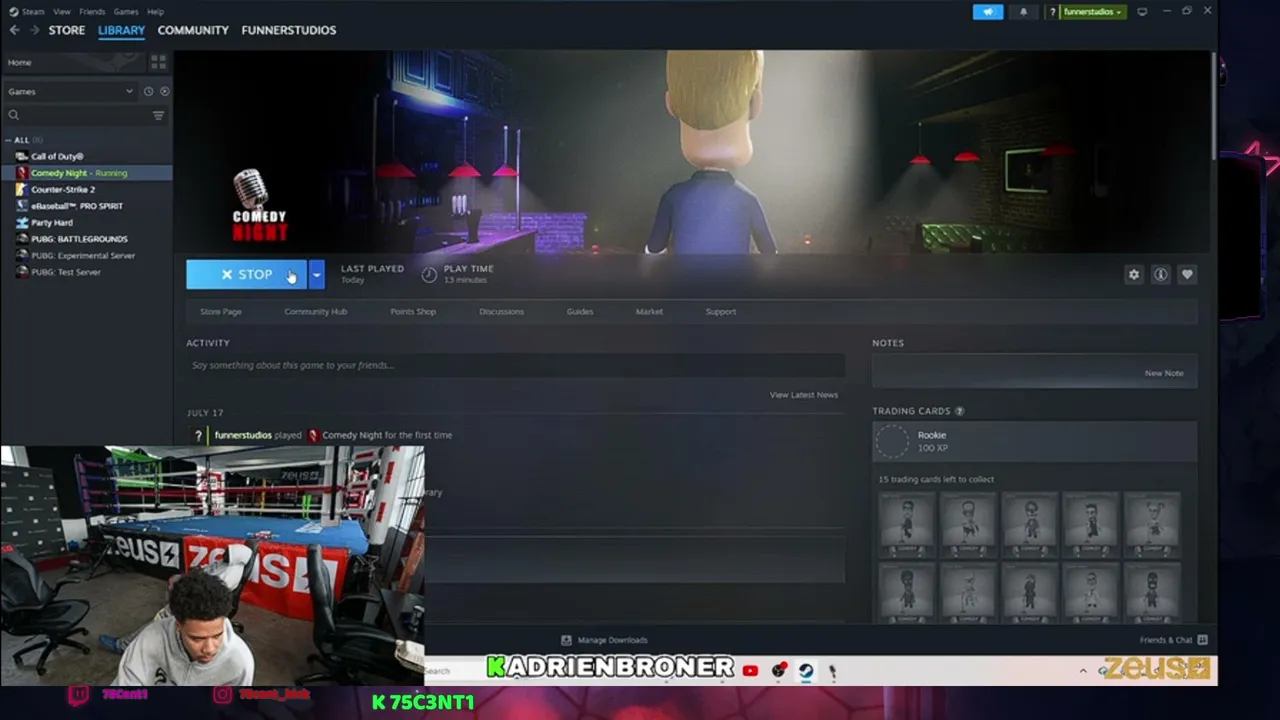Open the Games menu

pyautogui.click(x=126, y=12)
